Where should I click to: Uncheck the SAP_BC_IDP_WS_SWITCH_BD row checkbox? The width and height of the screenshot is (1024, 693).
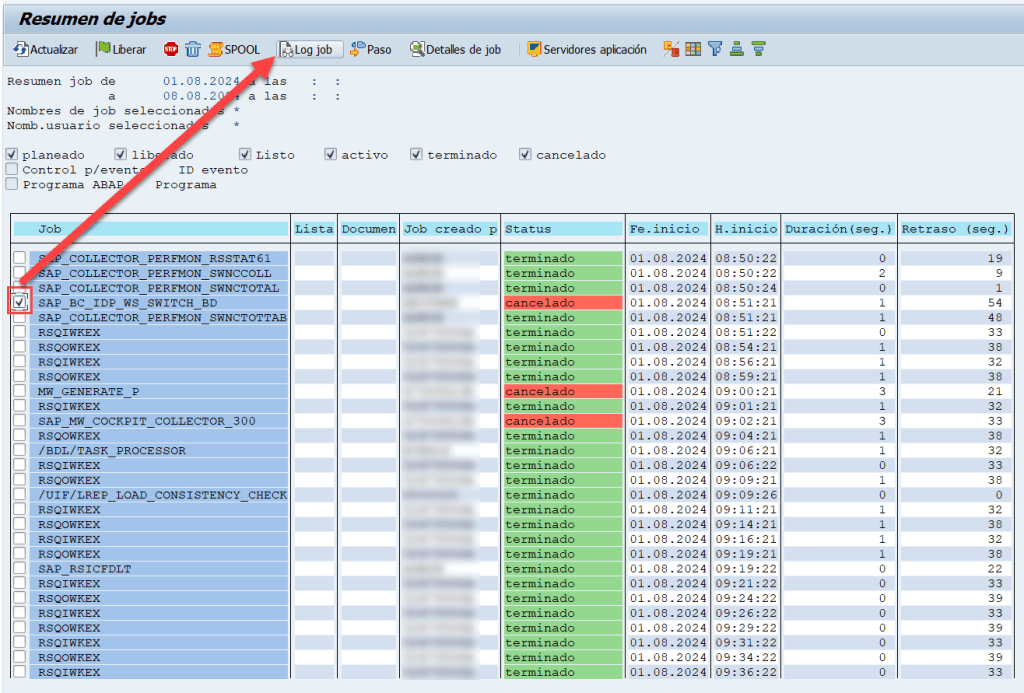(x=20, y=302)
